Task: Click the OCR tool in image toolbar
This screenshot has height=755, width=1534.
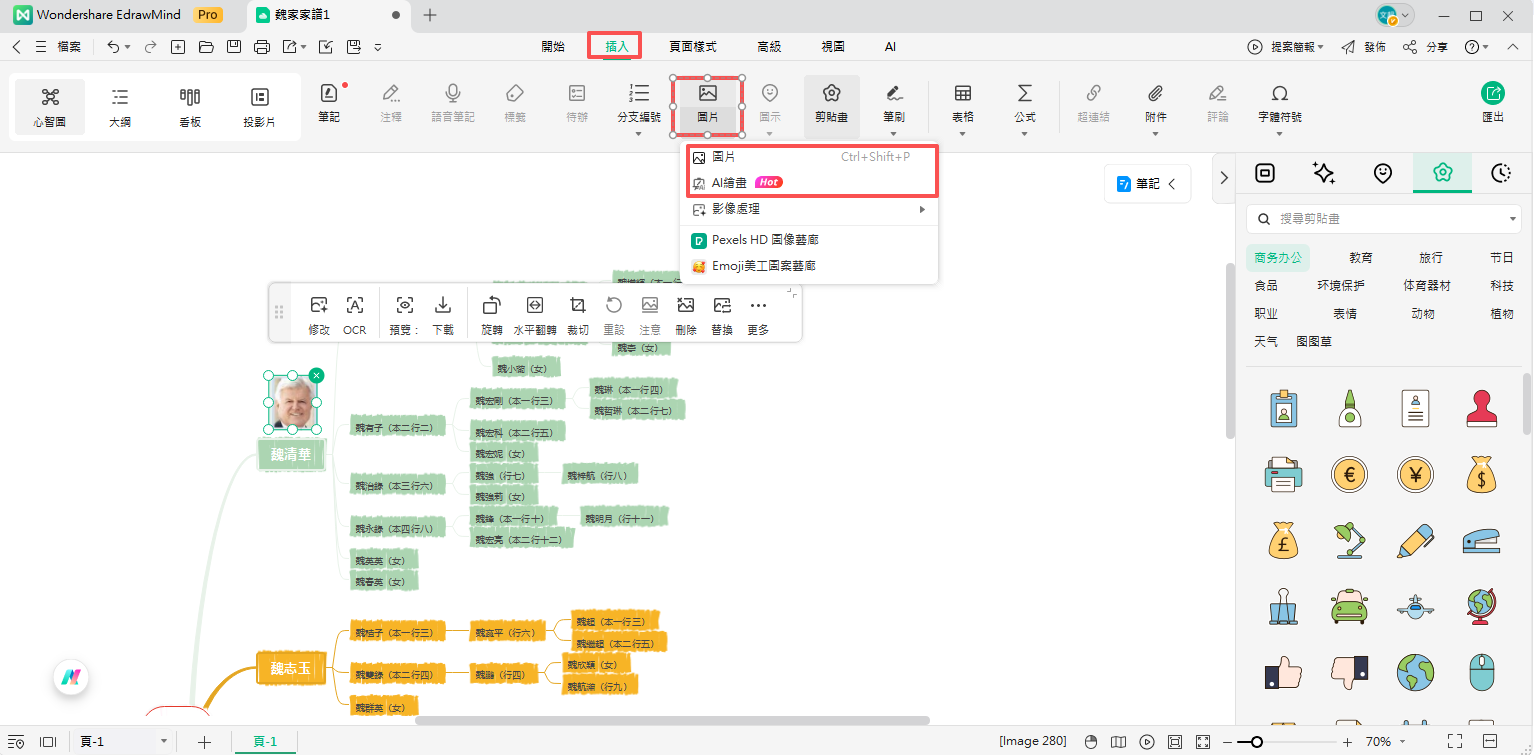Action: 354,314
